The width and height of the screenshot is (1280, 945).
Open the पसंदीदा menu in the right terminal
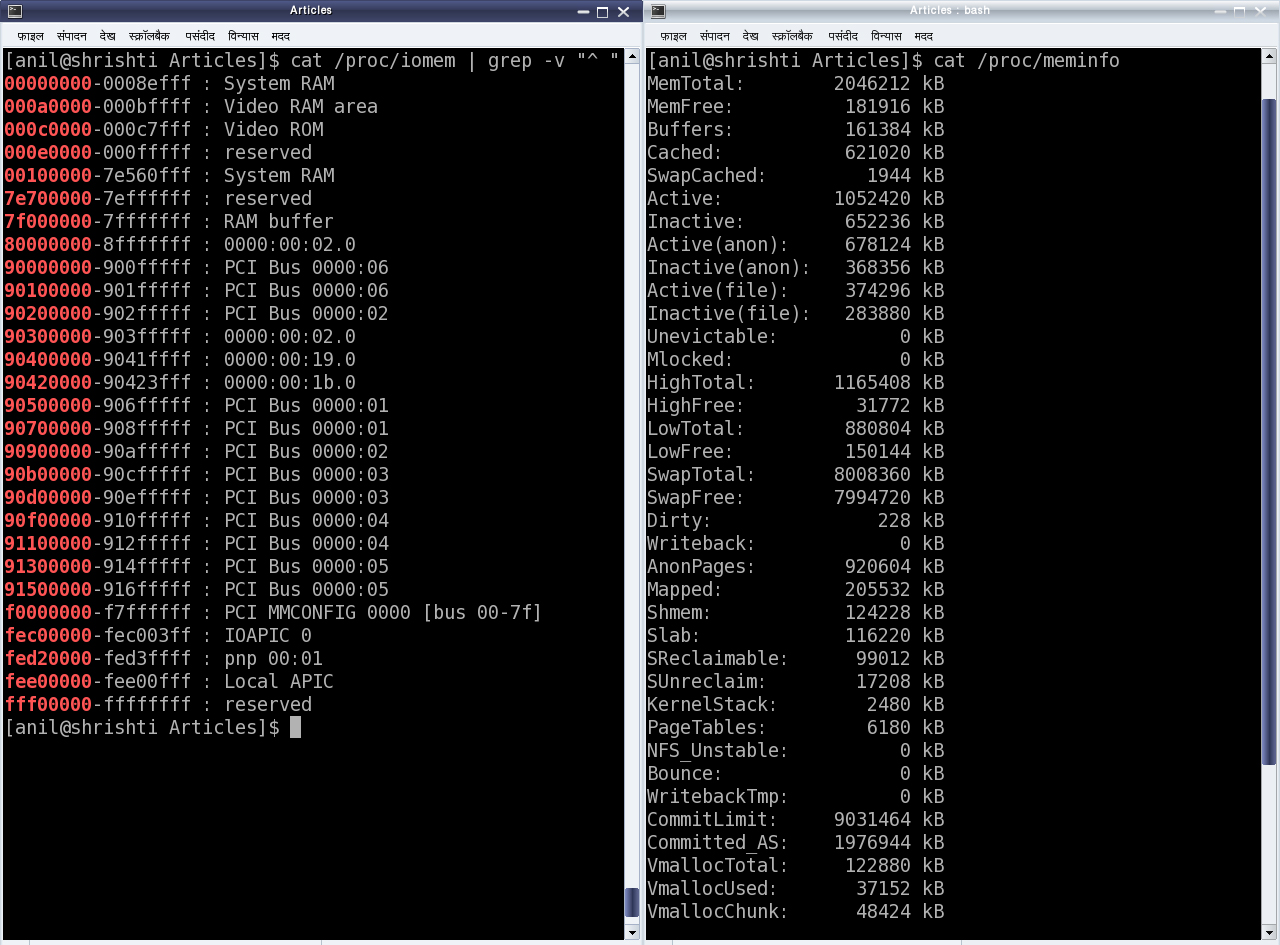tap(843, 35)
